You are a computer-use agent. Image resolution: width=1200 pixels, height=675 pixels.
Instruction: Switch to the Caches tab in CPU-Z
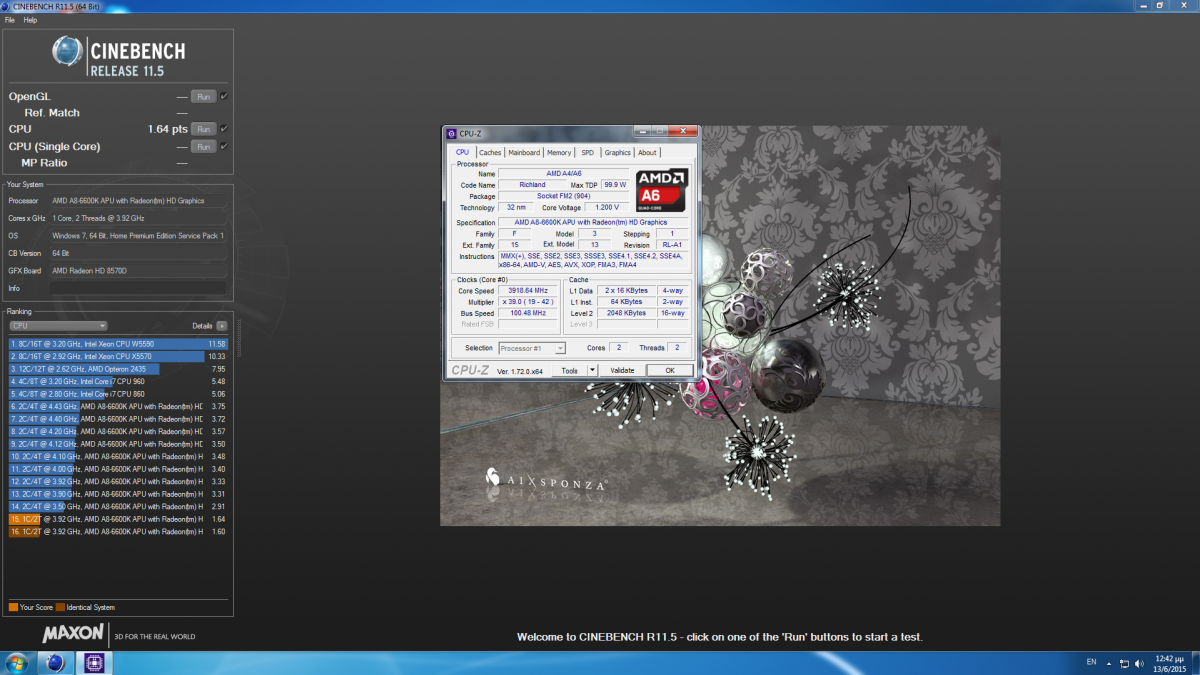[x=490, y=153]
